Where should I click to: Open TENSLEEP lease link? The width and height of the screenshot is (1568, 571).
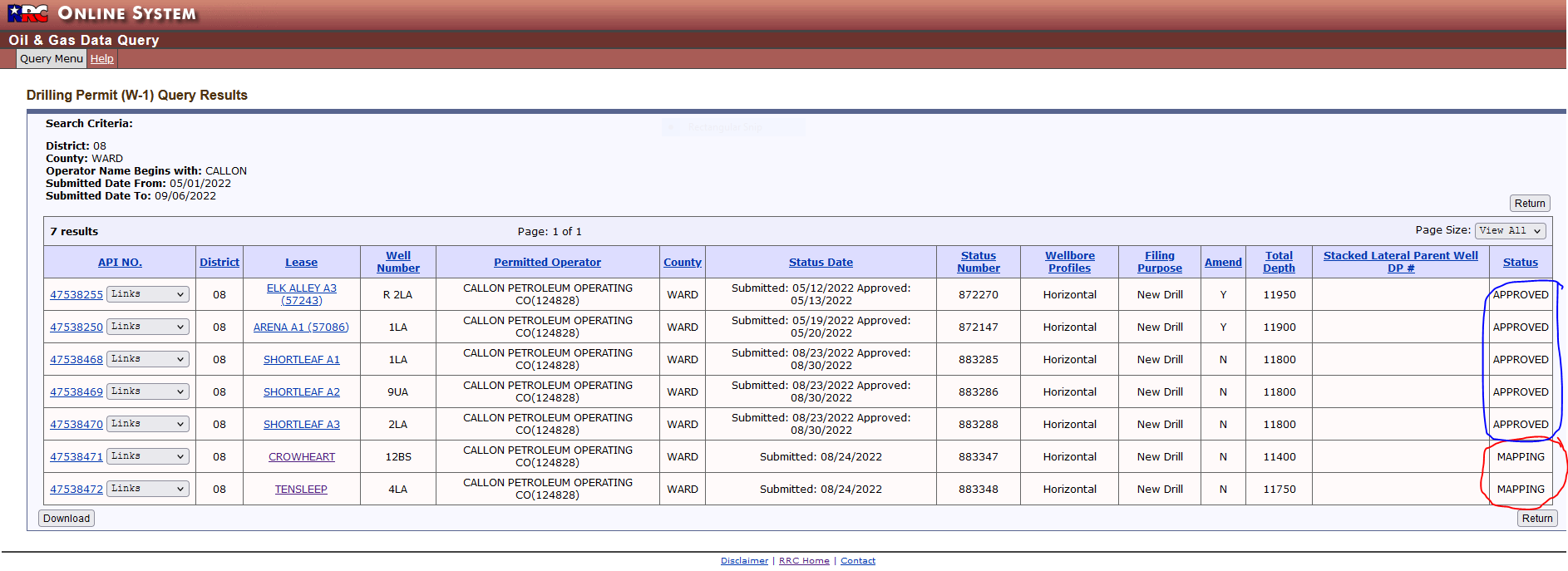pos(301,490)
